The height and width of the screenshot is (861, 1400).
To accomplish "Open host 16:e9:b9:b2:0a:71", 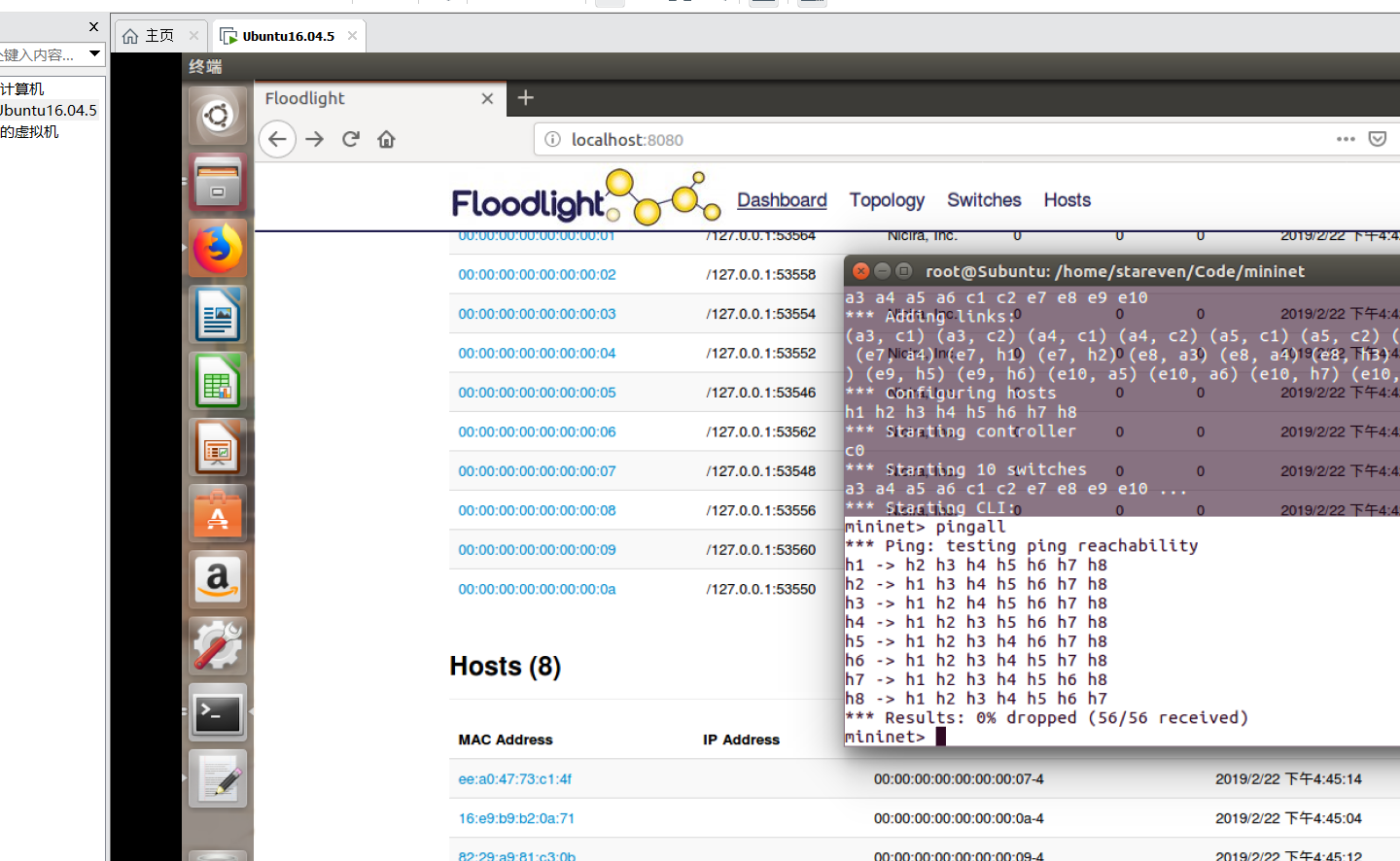I will [x=516, y=818].
